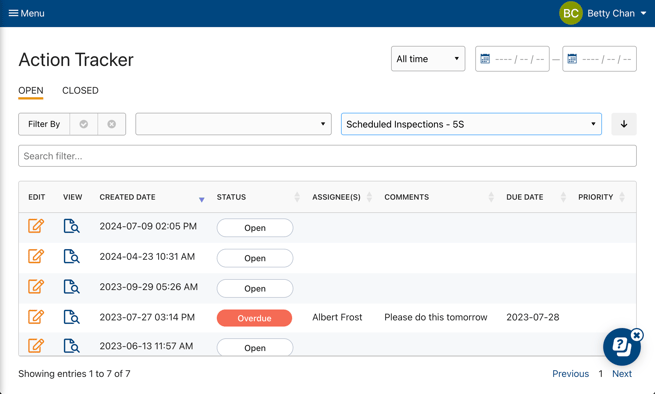Switch to the CLOSED tab
655x394 pixels.
pos(80,91)
